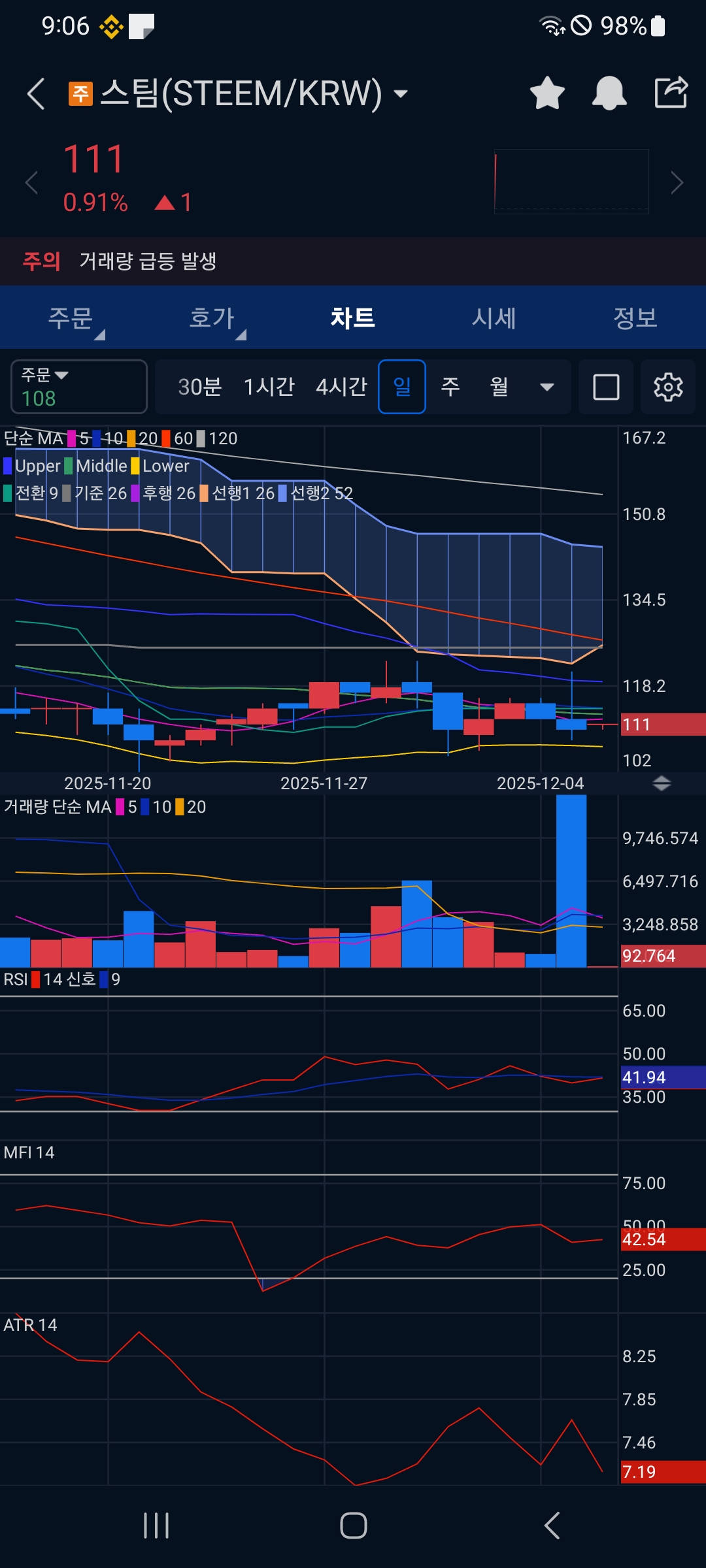This screenshot has height=1568, width=706.
Task: Tap the current price 111 display
Action: (x=94, y=159)
